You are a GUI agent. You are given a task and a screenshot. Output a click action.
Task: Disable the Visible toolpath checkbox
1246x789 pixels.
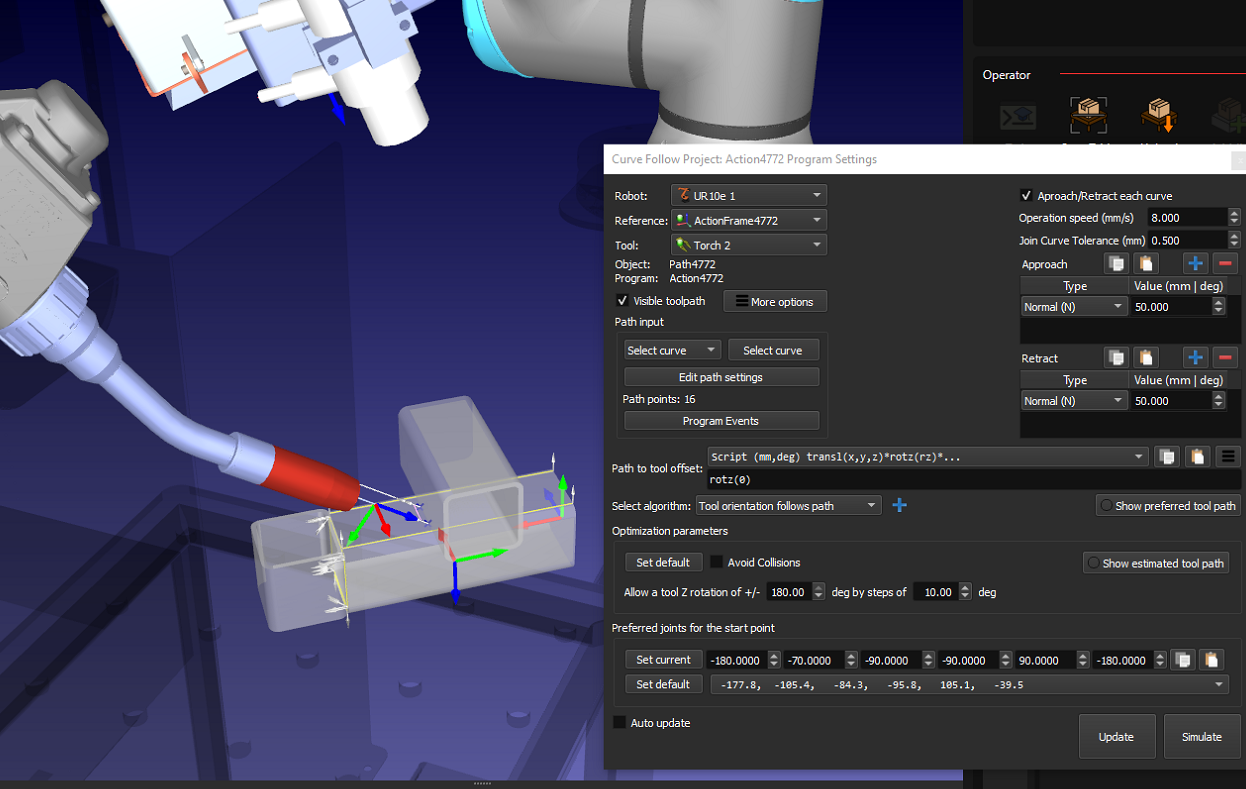pyautogui.click(x=623, y=301)
